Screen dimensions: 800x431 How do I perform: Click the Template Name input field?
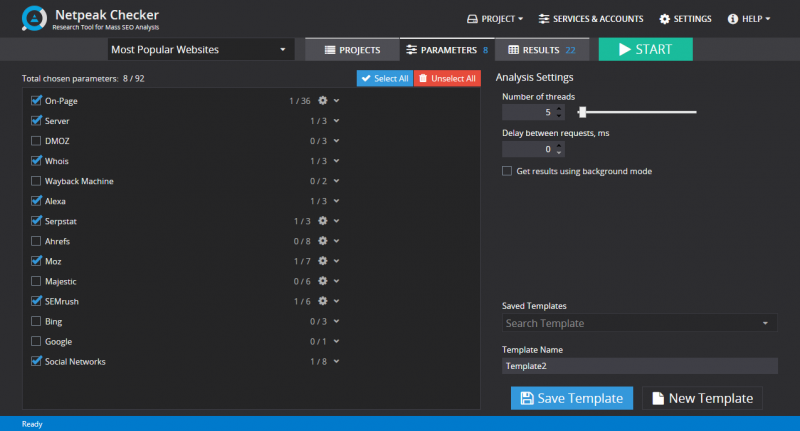tap(639, 366)
